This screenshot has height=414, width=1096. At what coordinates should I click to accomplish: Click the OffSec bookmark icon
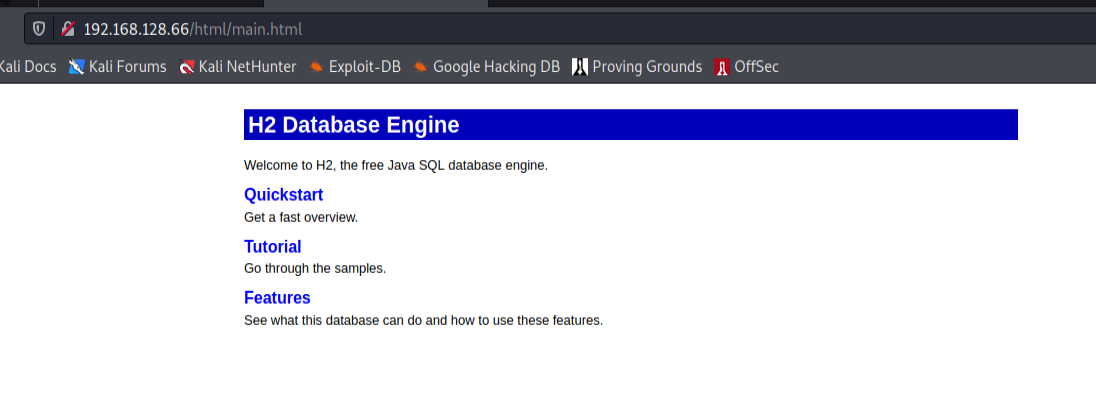(x=722, y=67)
